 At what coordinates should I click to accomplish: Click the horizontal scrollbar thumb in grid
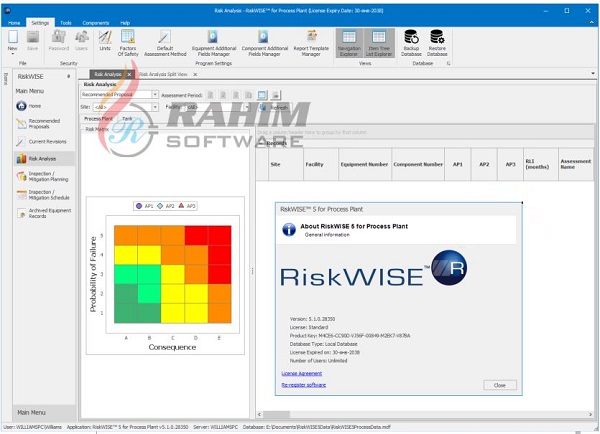[277, 414]
